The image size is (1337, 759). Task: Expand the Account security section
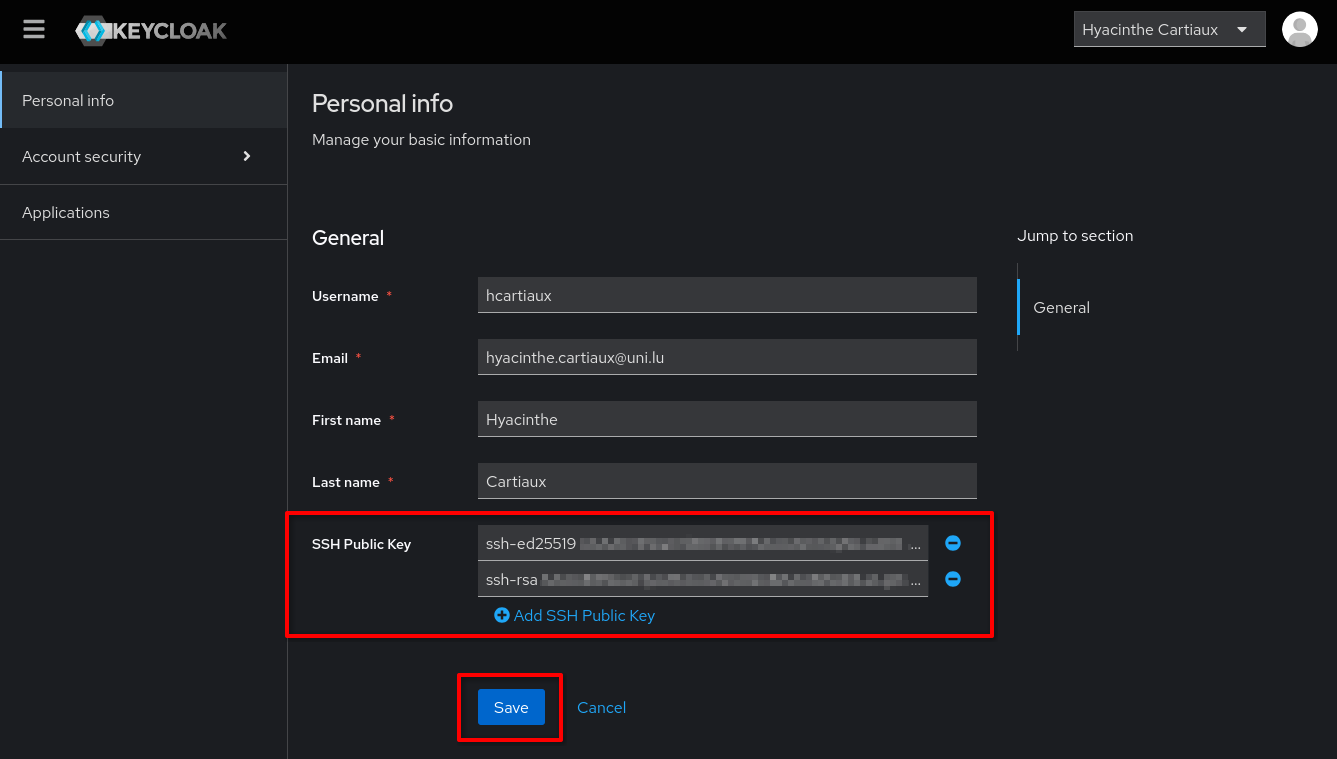point(81,156)
